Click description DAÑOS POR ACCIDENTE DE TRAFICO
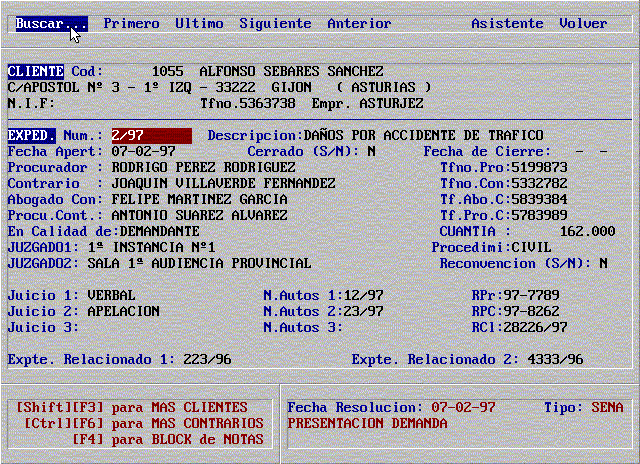Screen dimensions: 640x464 click(423, 135)
